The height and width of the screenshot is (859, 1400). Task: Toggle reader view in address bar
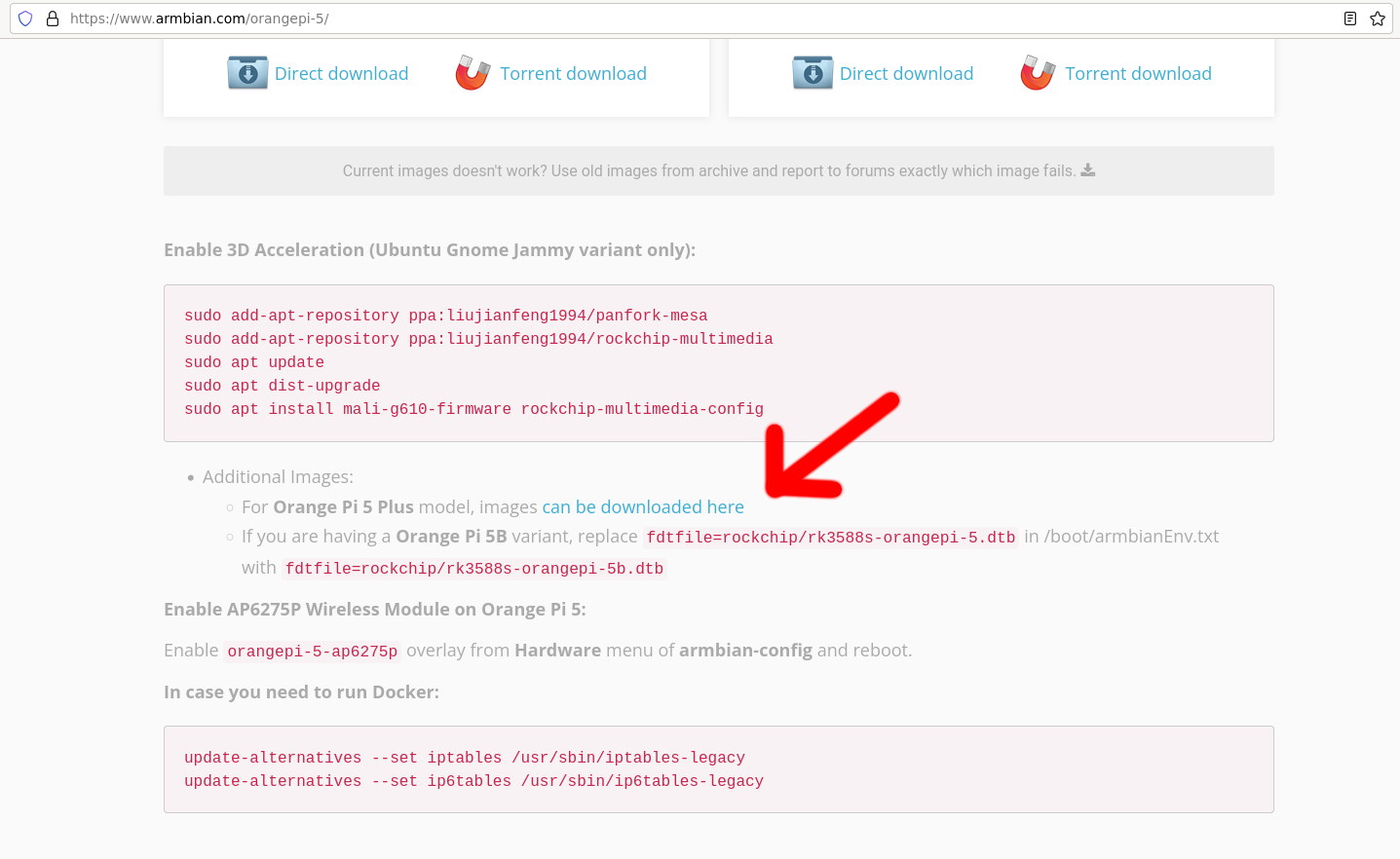point(1349,19)
